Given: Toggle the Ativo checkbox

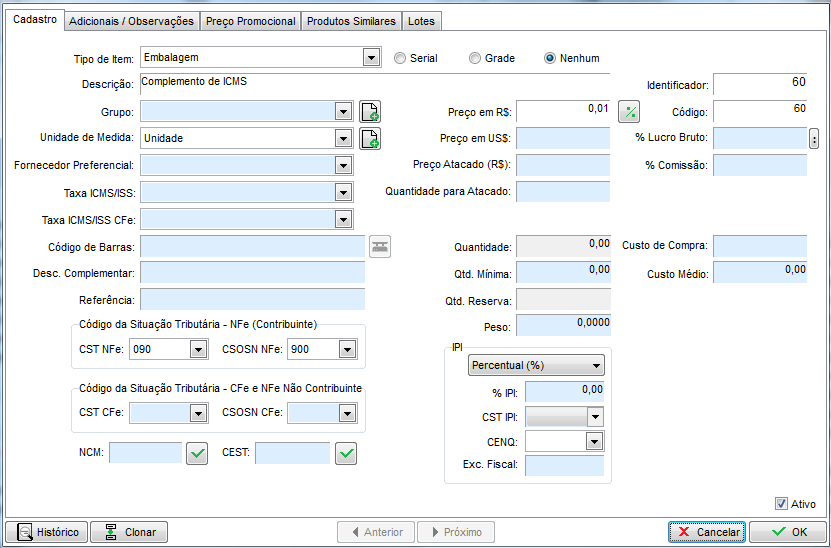Looking at the screenshot, I should pos(782,504).
